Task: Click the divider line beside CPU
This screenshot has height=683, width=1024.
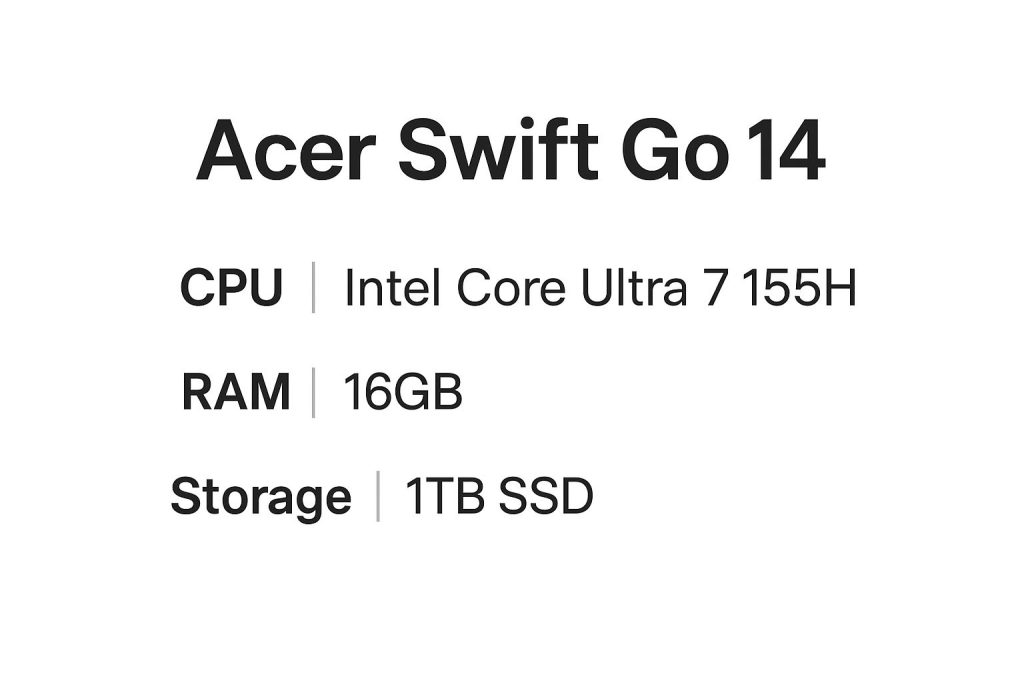Action: click(x=314, y=287)
